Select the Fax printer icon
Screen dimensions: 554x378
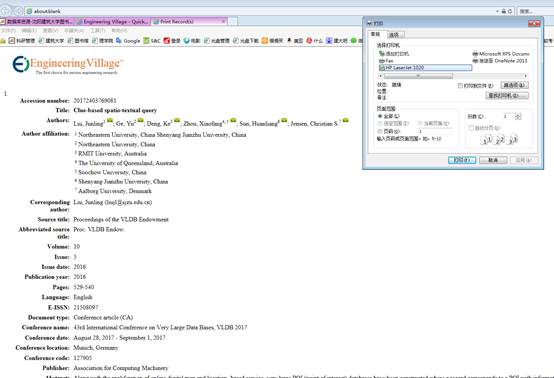pos(382,61)
